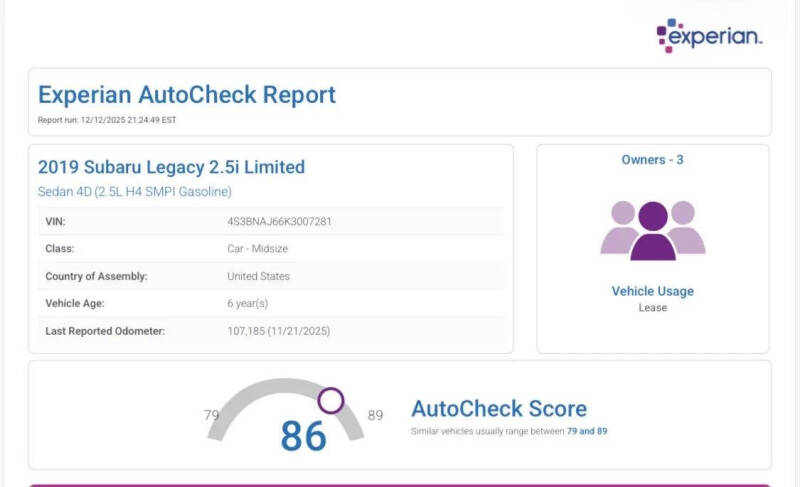
Task: Click the Experian logo
Action: click(x=709, y=35)
